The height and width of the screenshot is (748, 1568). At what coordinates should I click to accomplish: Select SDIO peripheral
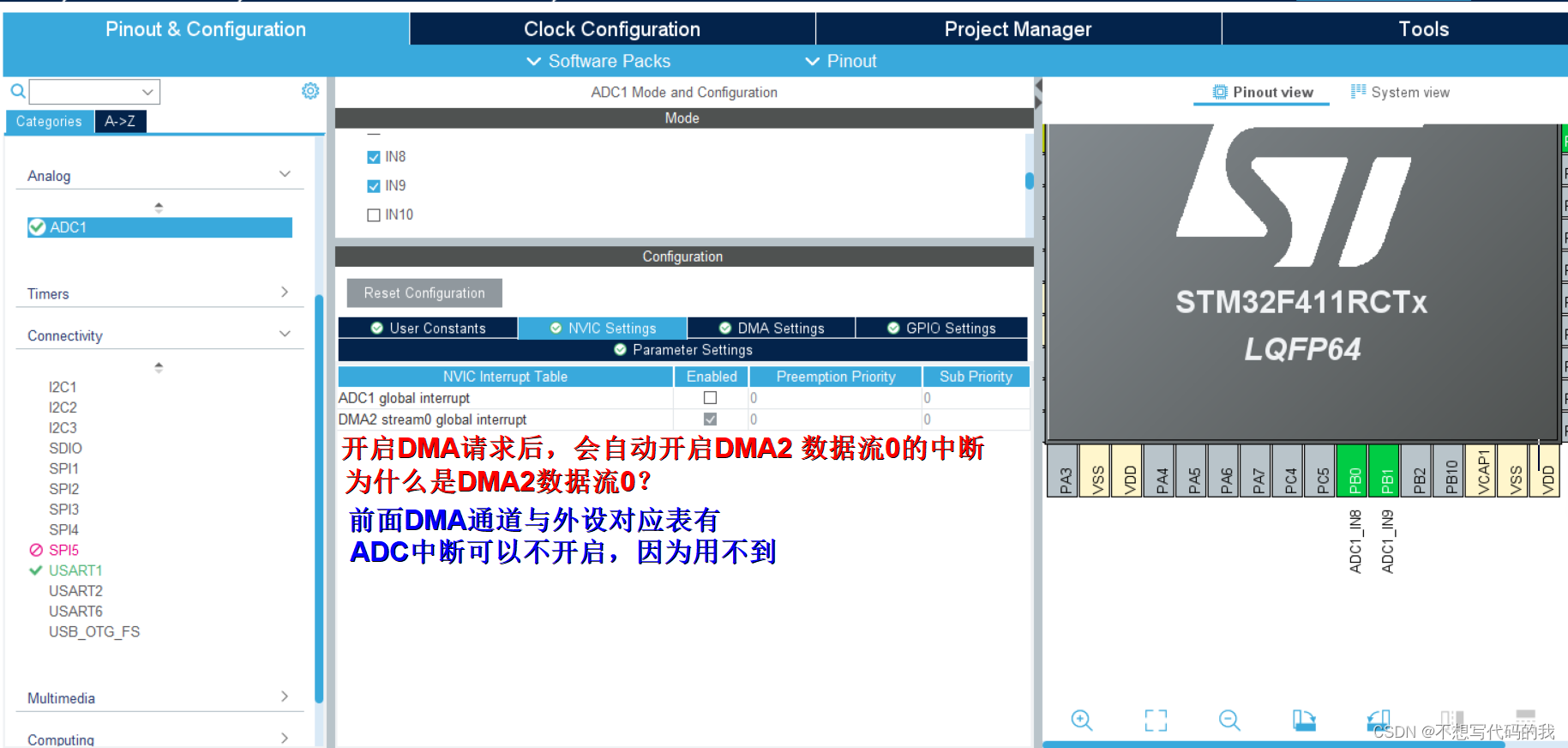click(x=65, y=449)
